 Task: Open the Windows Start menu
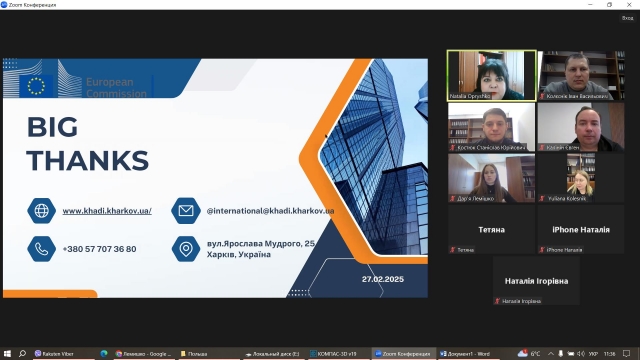tap(7, 353)
